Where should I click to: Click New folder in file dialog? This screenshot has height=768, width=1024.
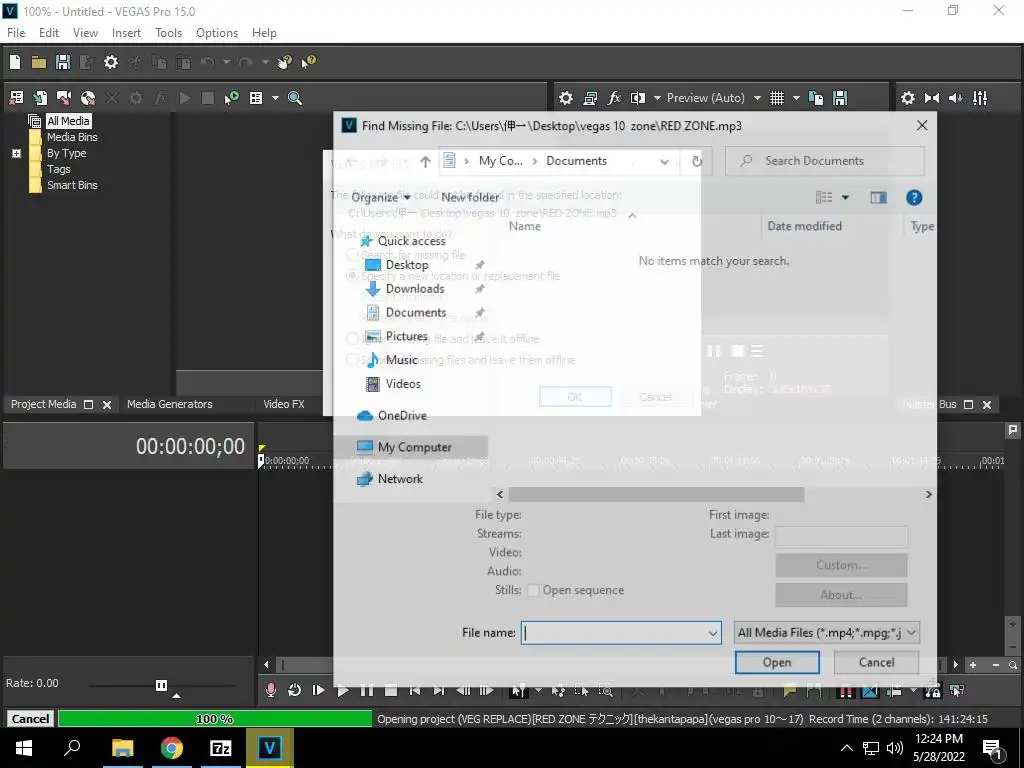point(470,197)
